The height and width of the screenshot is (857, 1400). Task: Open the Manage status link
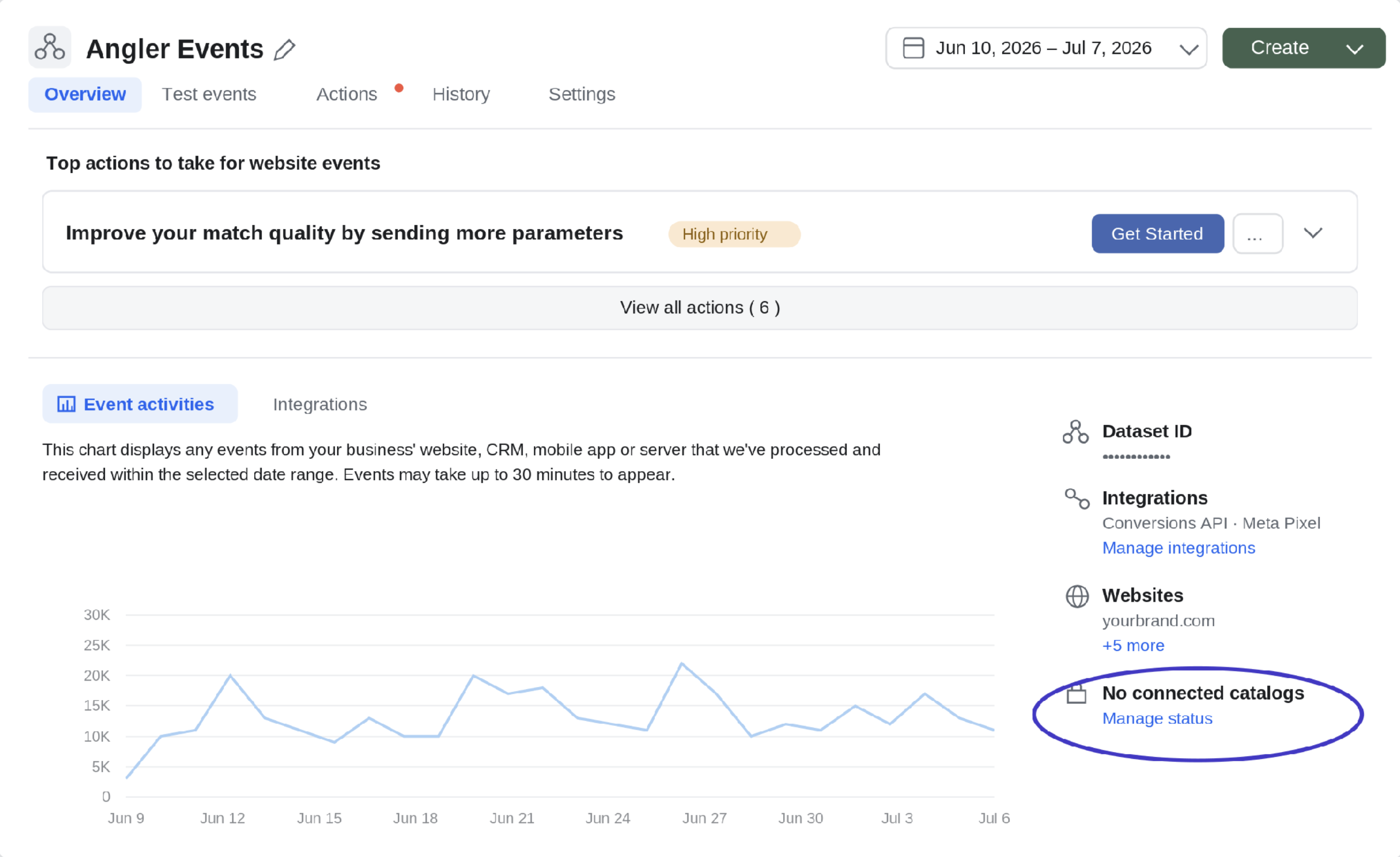[x=1157, y=718]
